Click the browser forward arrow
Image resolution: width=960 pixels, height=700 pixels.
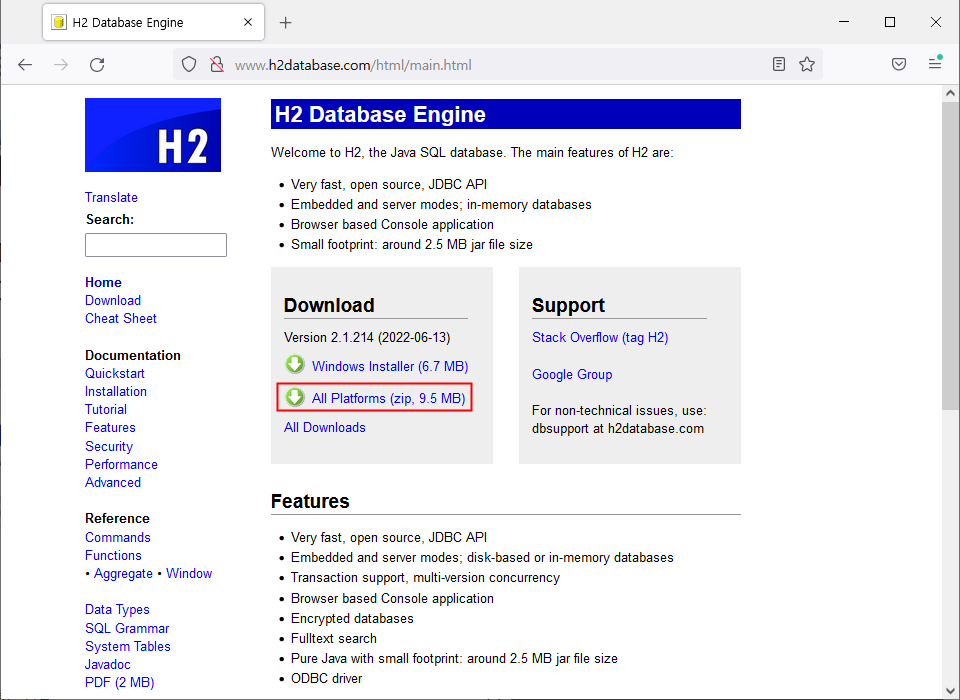click(x=61, y=65)
